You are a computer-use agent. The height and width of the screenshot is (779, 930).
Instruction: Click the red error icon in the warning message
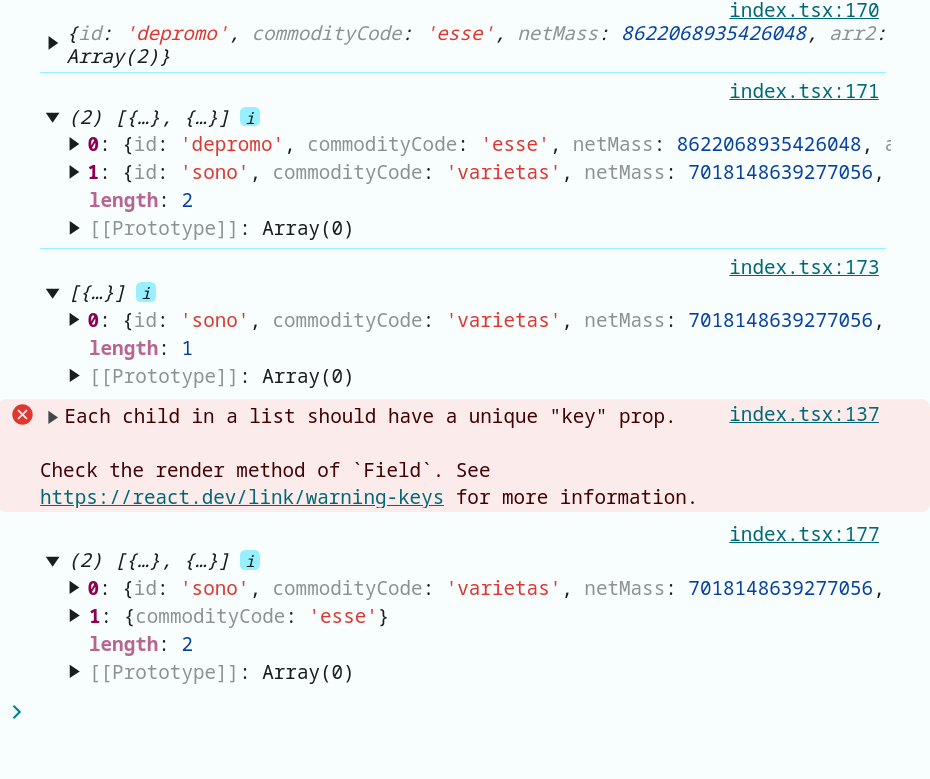click(x=23, y=415)
